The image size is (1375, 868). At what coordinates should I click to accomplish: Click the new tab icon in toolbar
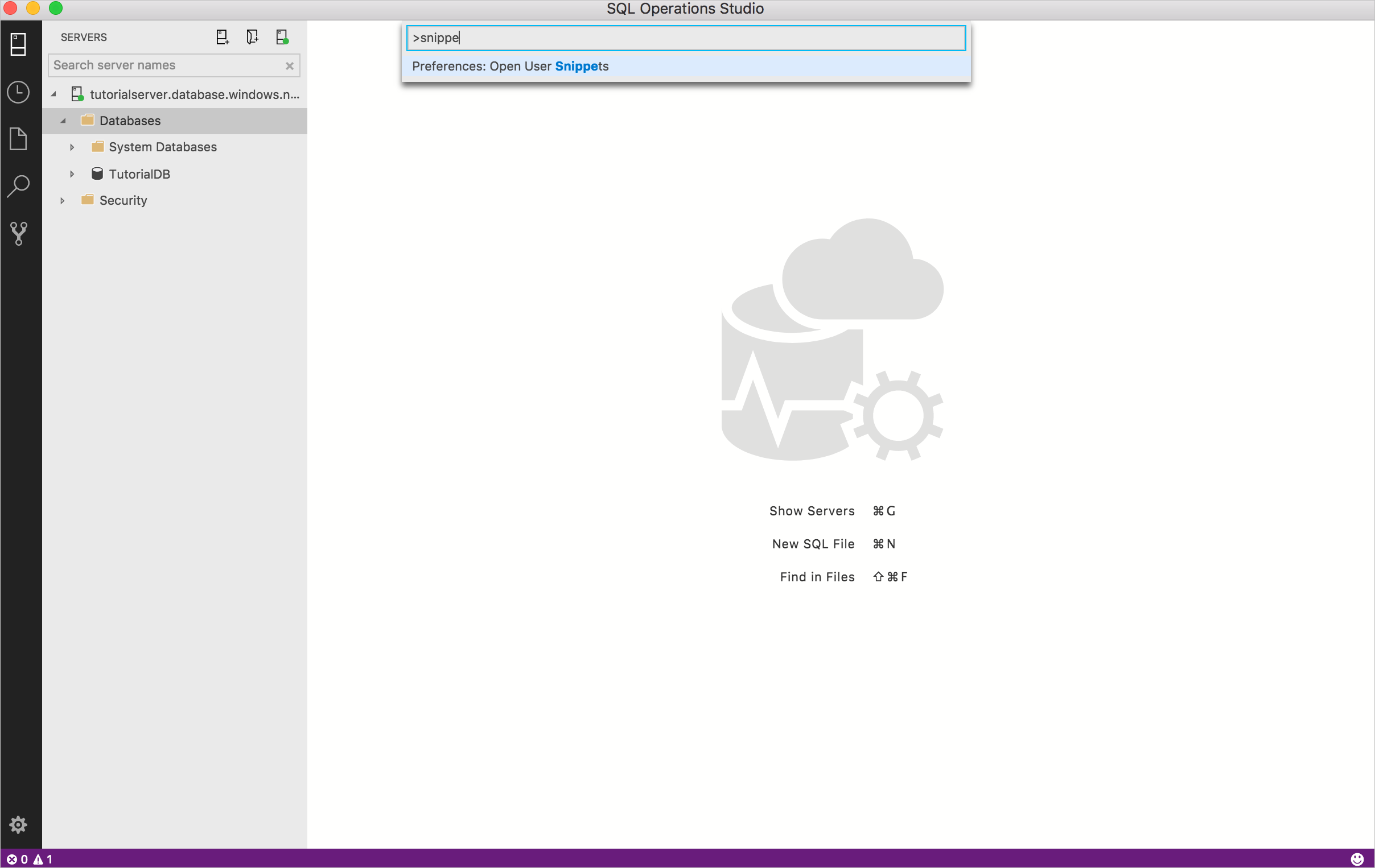[x=221, y=37]
